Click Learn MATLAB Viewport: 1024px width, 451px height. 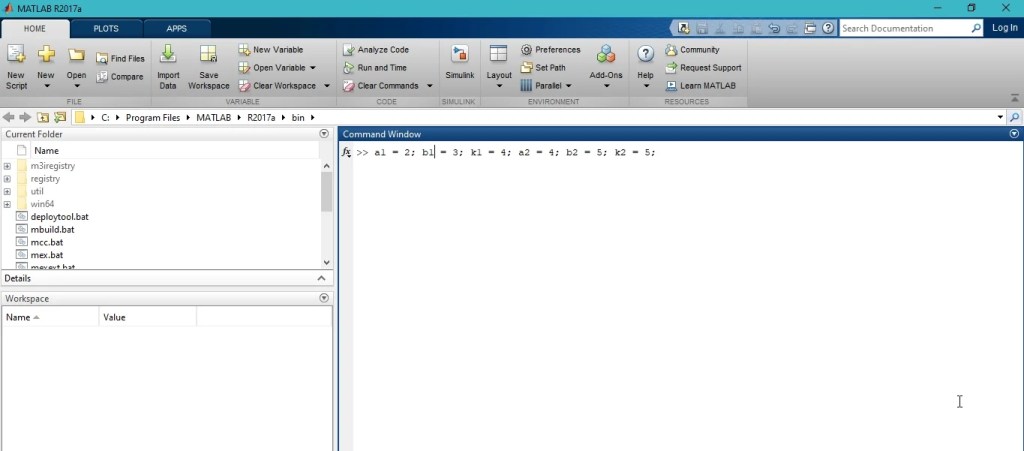[x=701, y=86]
